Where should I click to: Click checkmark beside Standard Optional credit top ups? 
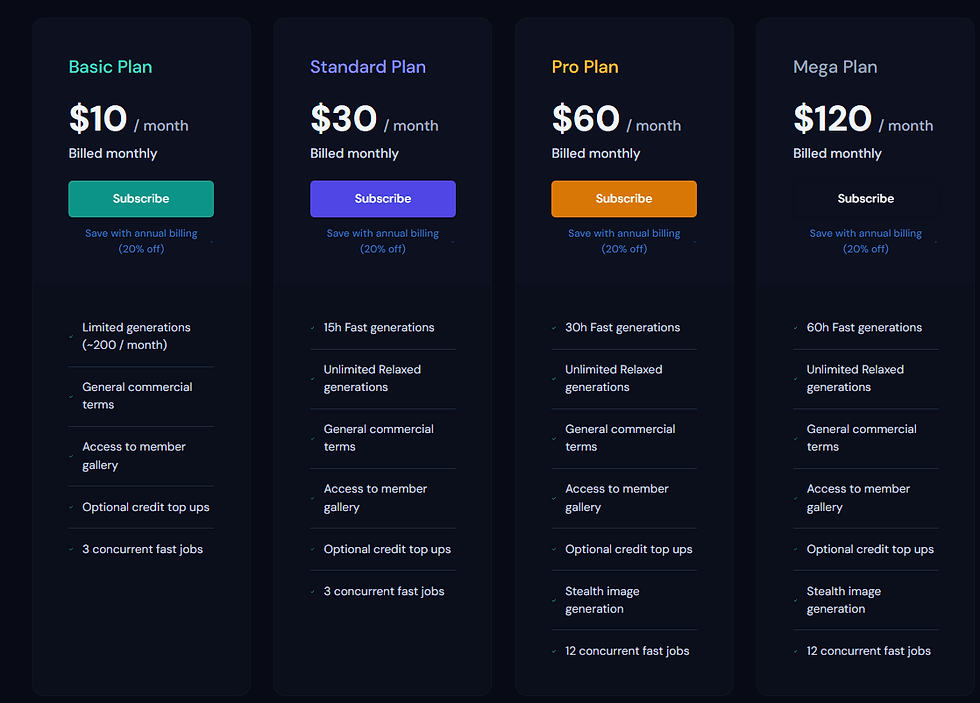point(312,549)
